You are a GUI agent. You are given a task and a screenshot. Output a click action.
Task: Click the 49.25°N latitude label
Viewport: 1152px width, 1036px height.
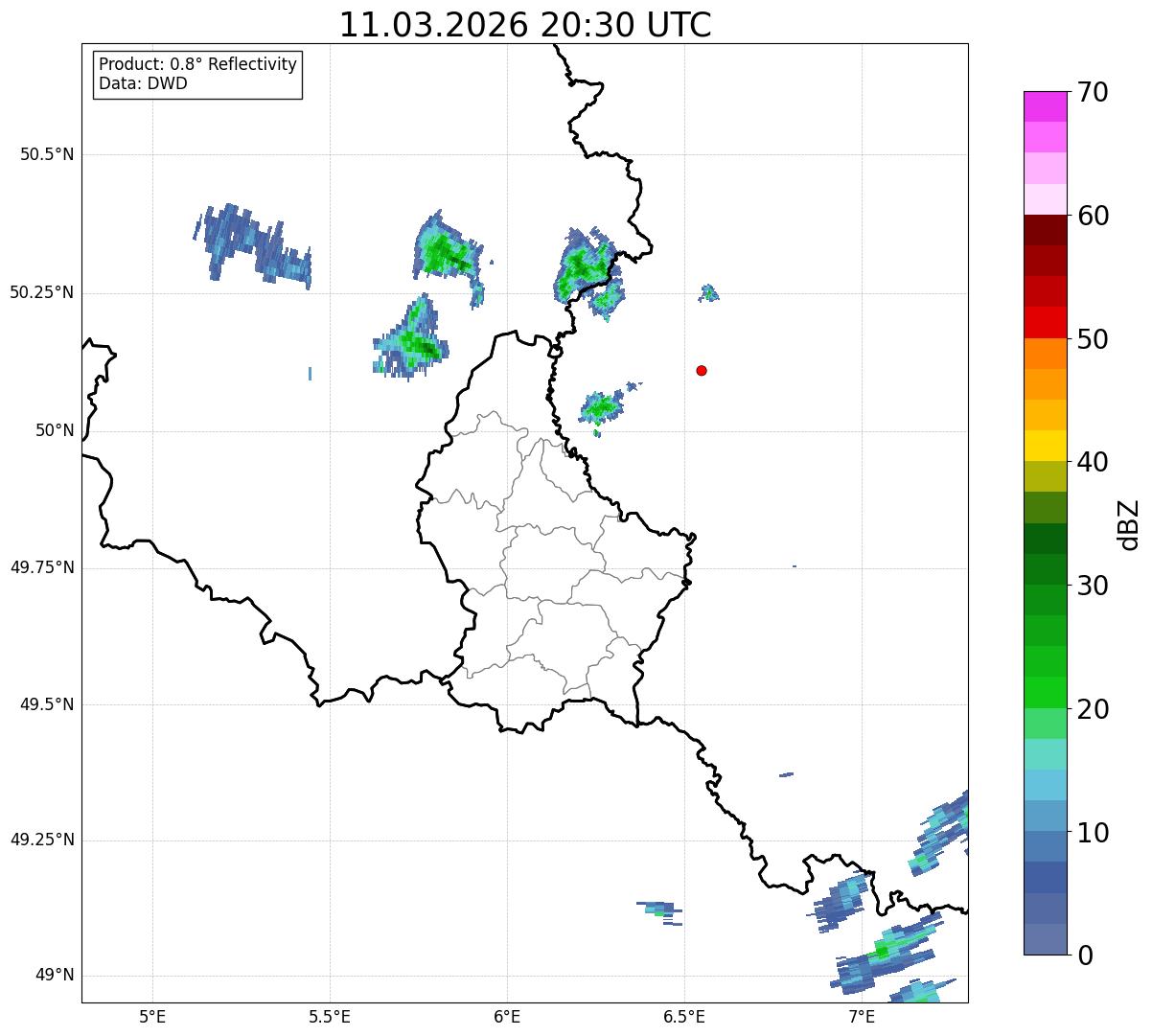tap(41, 840)
